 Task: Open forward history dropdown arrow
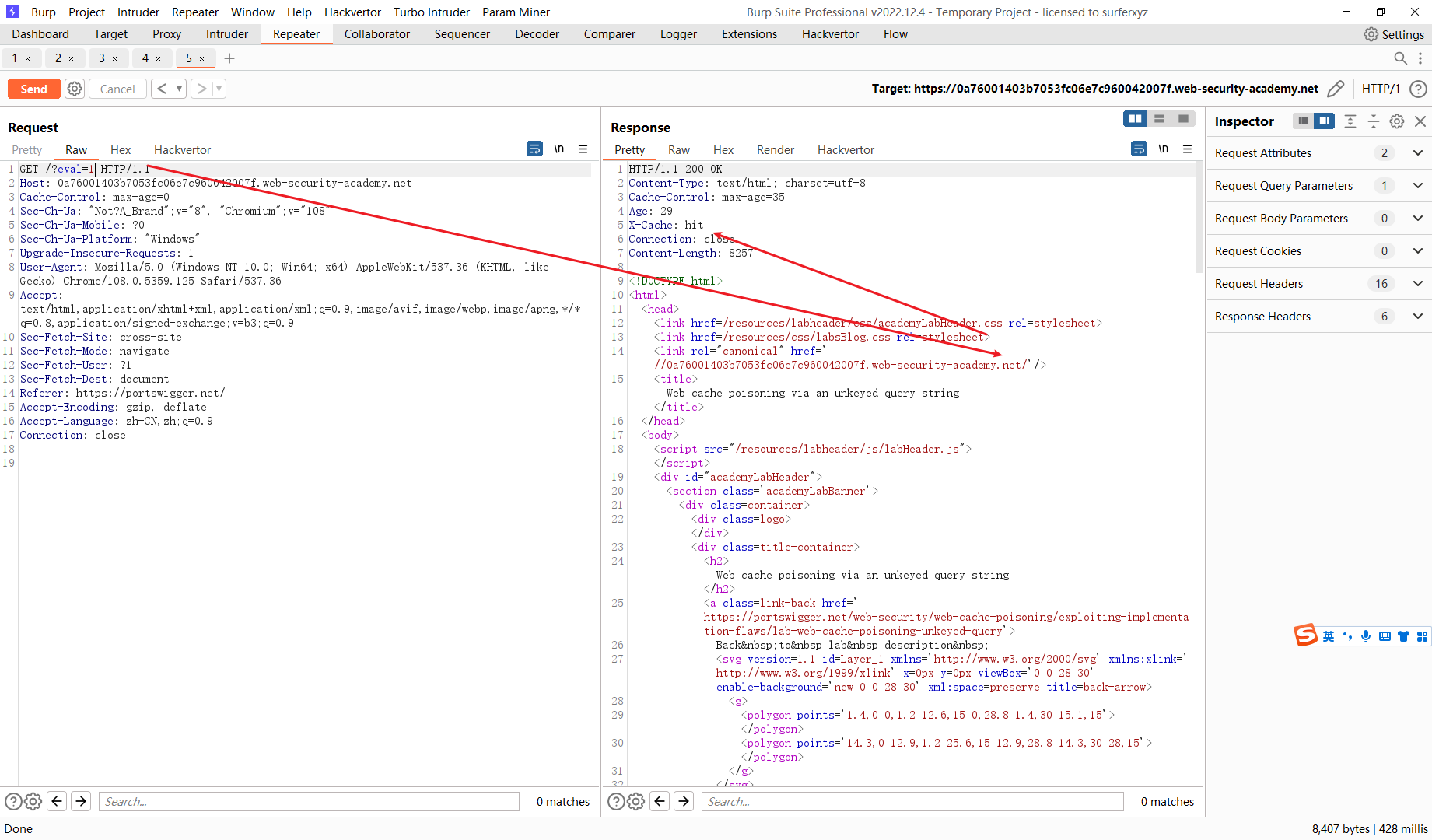(219, 89)
